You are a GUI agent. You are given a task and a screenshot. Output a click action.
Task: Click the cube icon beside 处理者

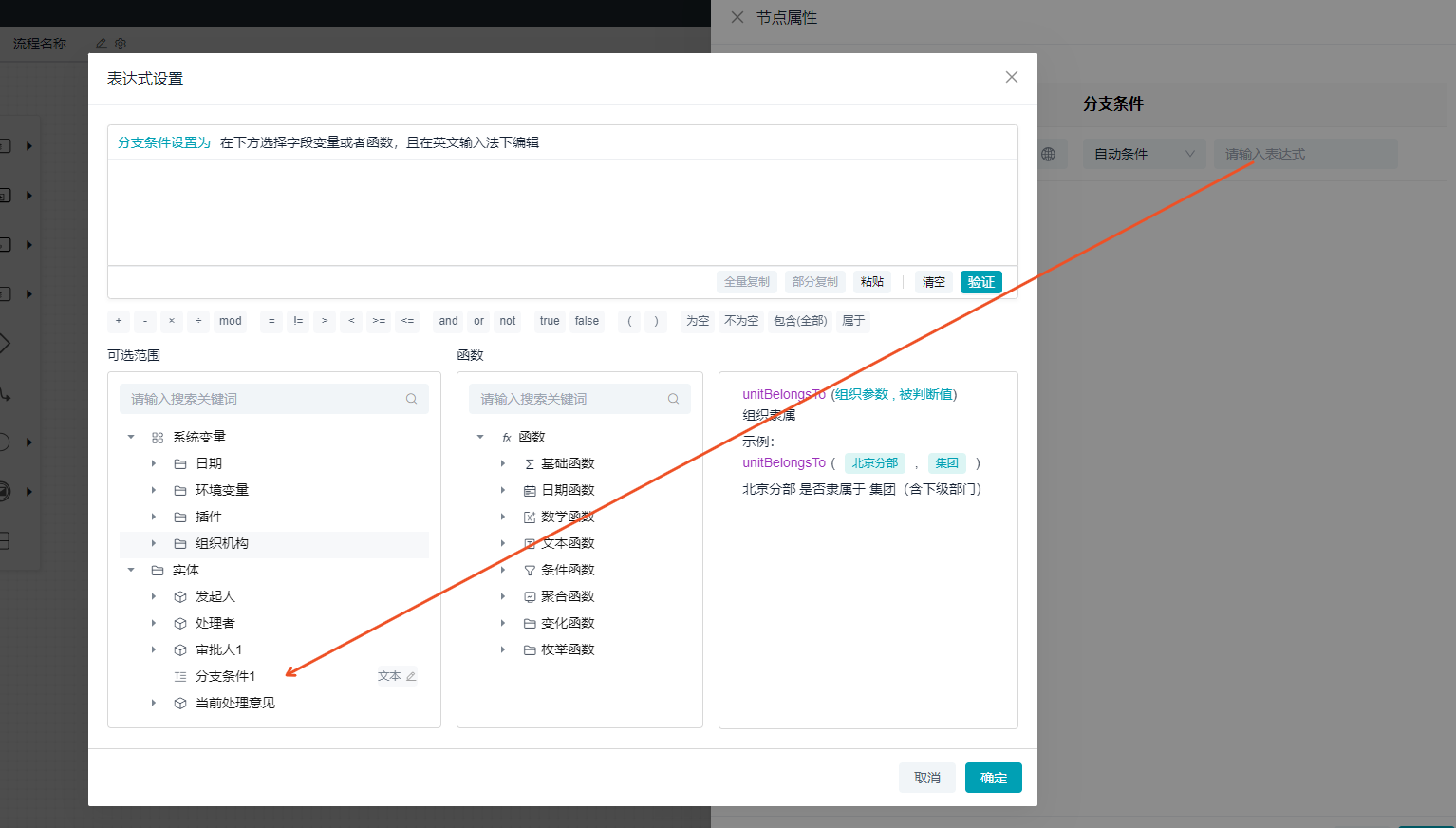coord(180,624)
